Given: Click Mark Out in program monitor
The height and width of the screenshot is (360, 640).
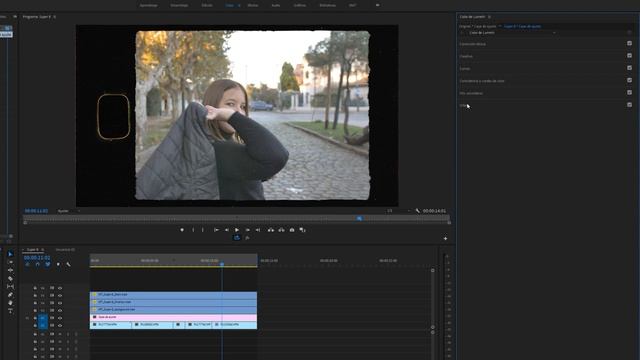Looking at the screenshot, I should tap(202, 230).
